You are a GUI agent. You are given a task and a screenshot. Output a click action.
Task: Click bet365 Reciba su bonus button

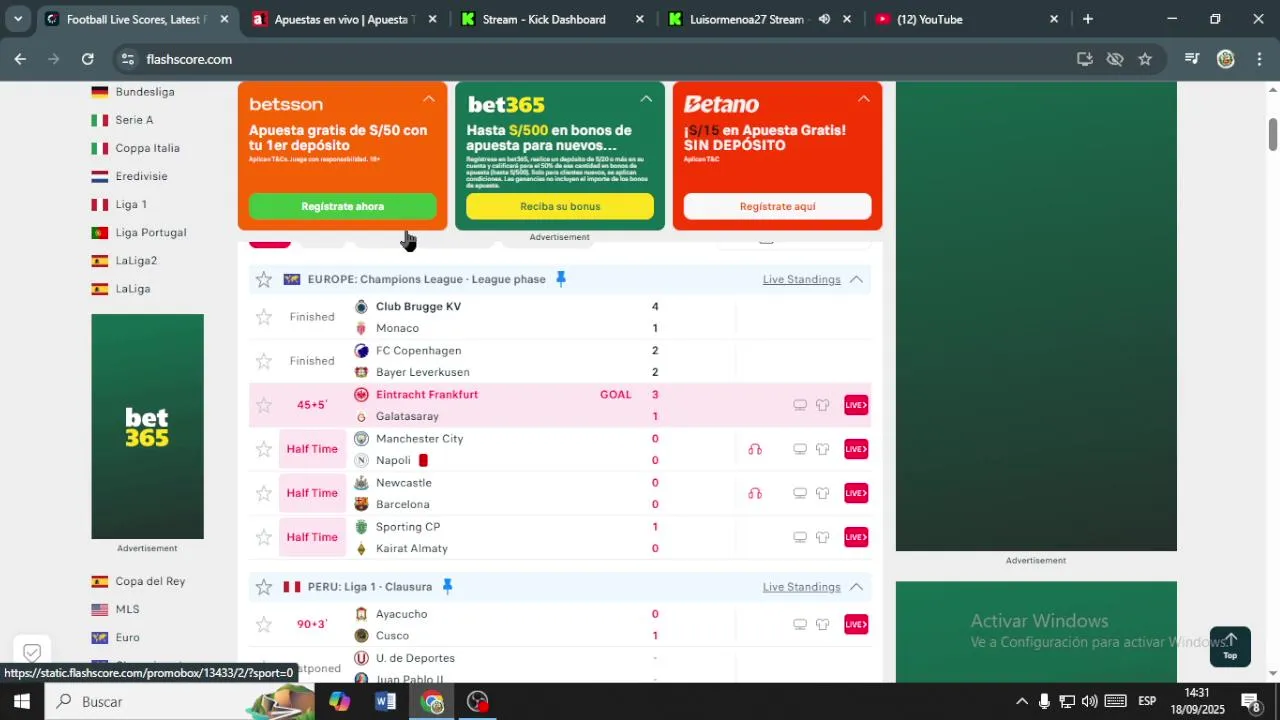560,206
